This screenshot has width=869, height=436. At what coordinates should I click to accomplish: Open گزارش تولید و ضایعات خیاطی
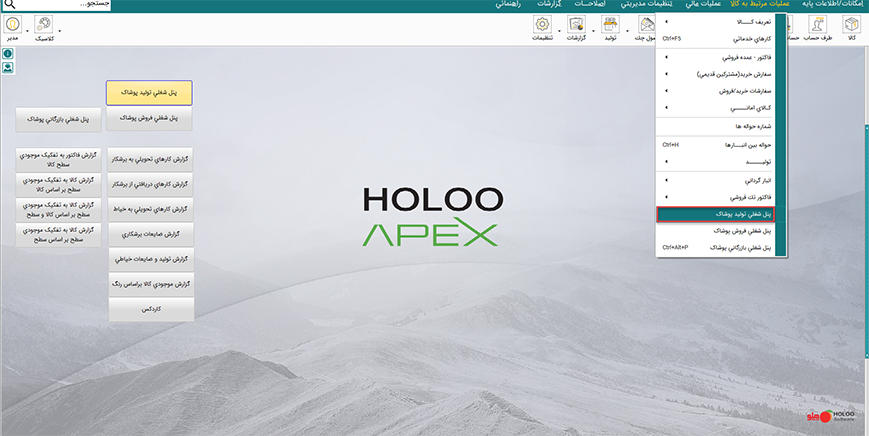151,259
